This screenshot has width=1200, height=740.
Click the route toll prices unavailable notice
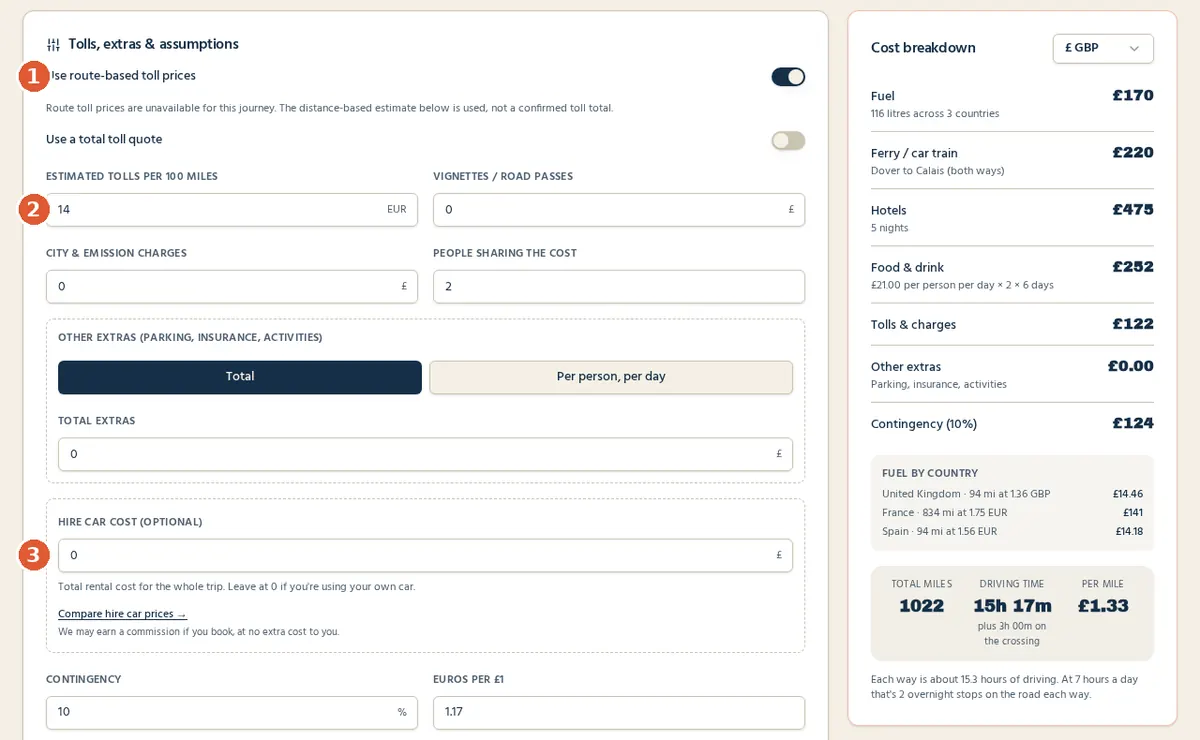coord(329,108)
